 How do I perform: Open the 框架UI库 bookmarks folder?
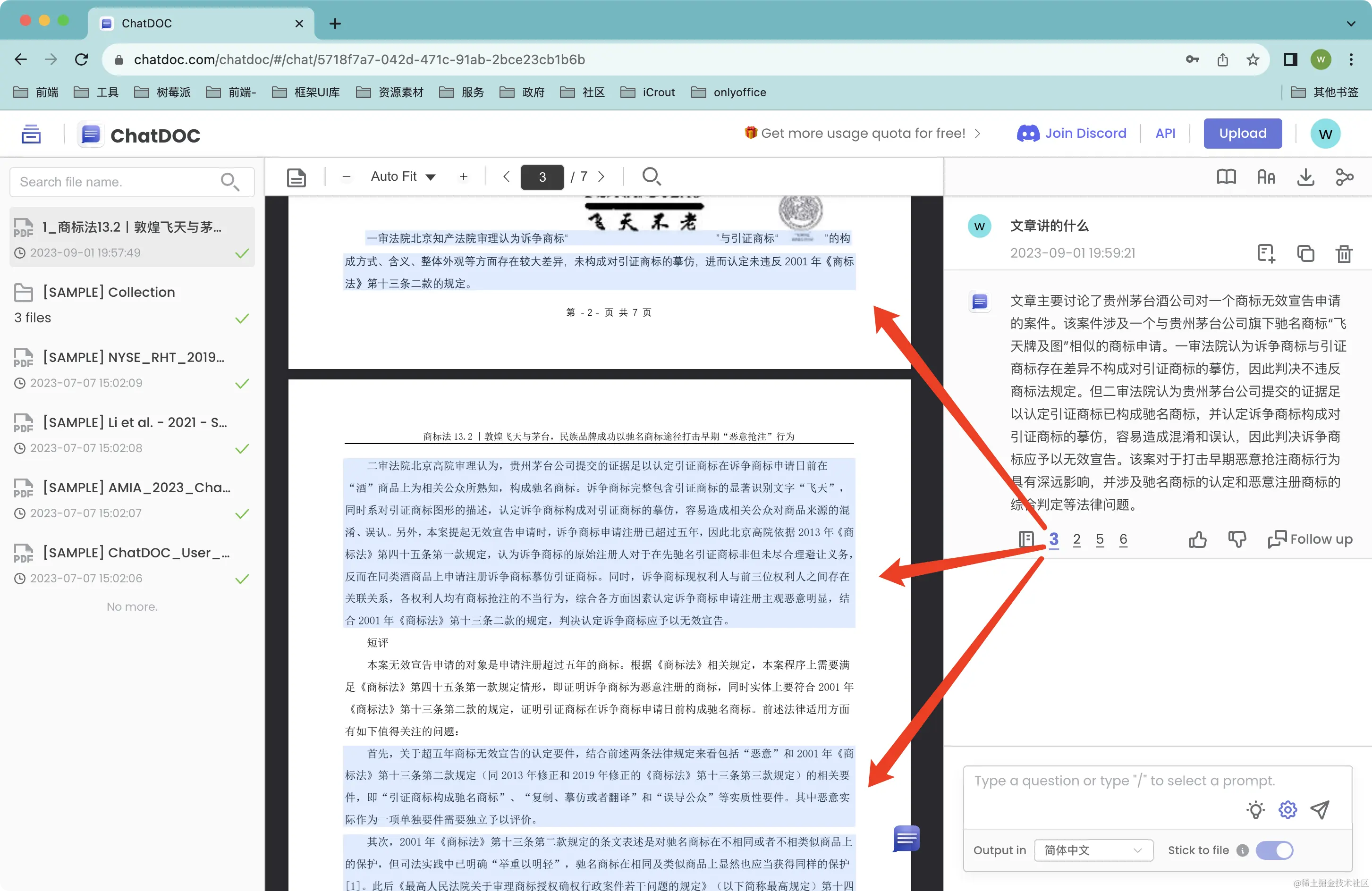306,92
